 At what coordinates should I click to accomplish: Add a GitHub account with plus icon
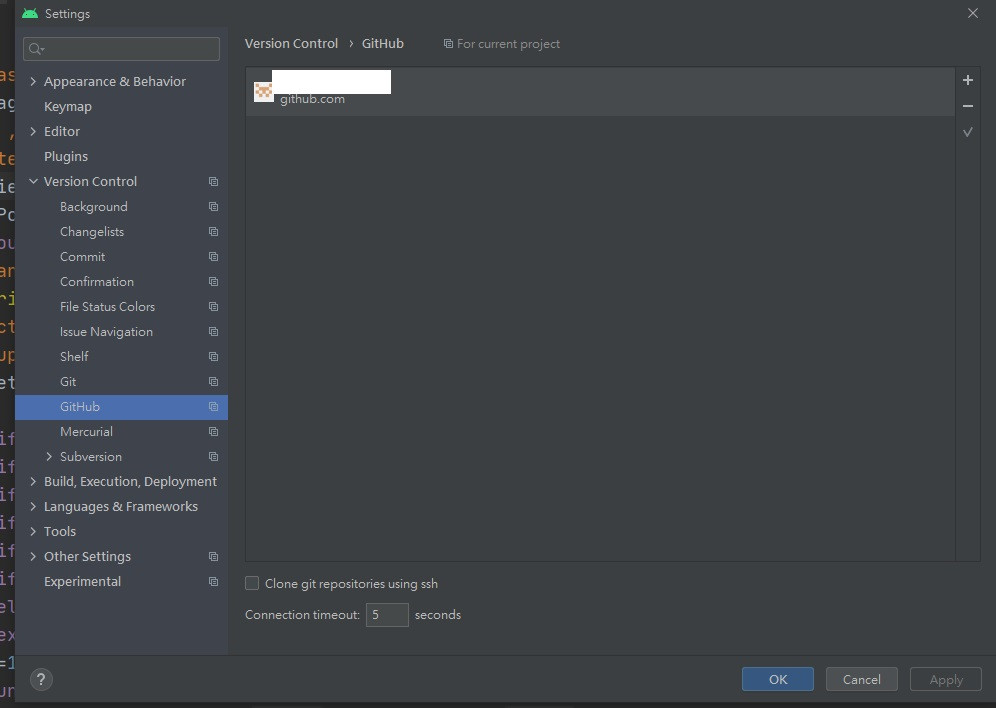tap(967, 80)
